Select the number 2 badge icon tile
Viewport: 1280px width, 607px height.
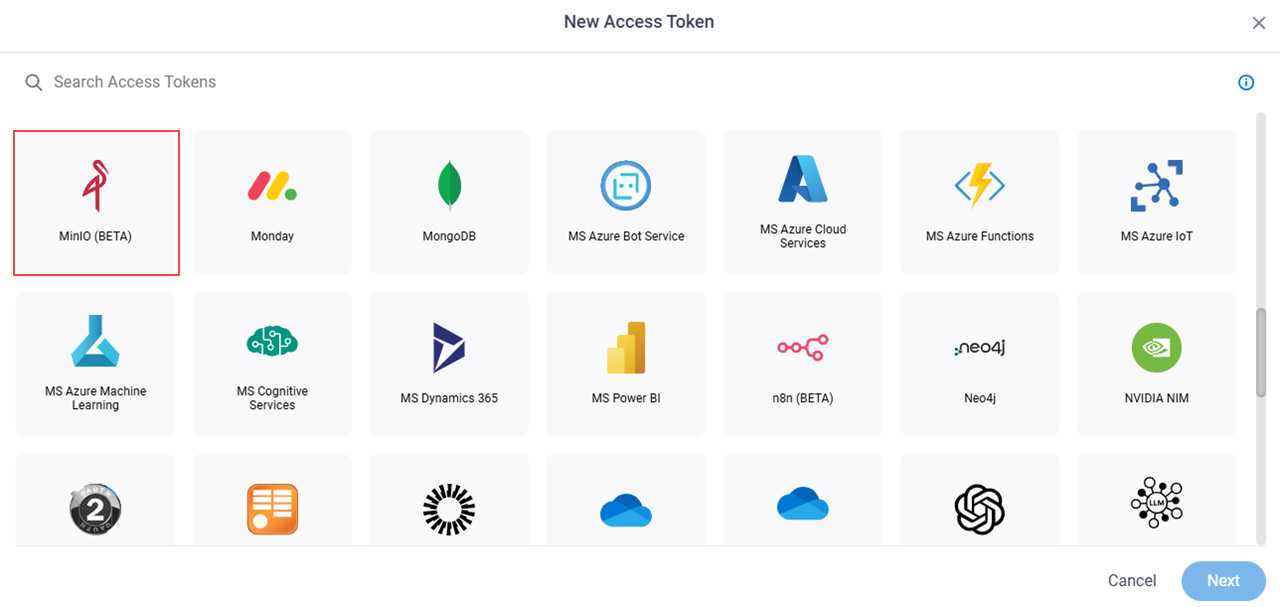pos(95,500)
